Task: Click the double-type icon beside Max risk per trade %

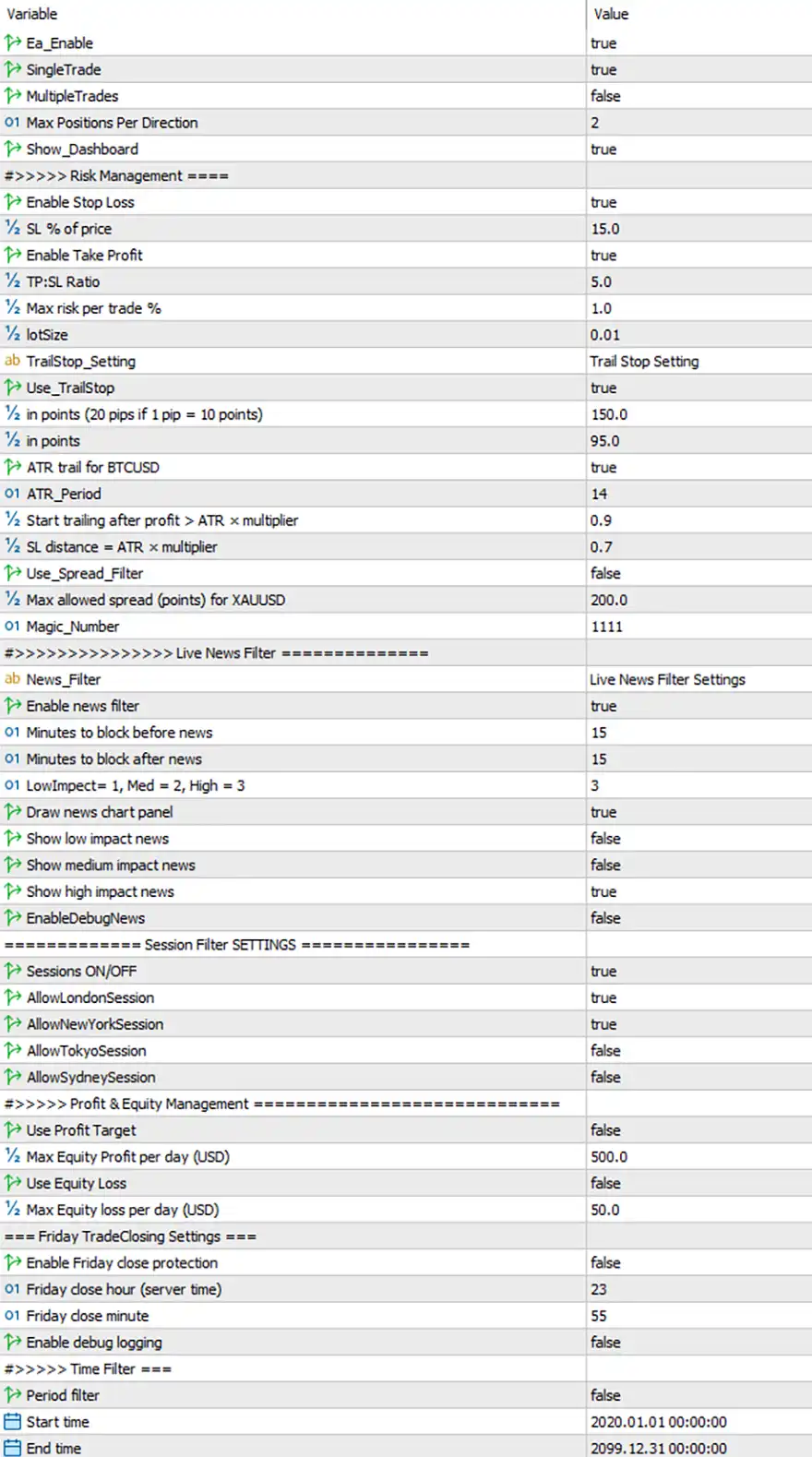Action: (x=12, y=308)
